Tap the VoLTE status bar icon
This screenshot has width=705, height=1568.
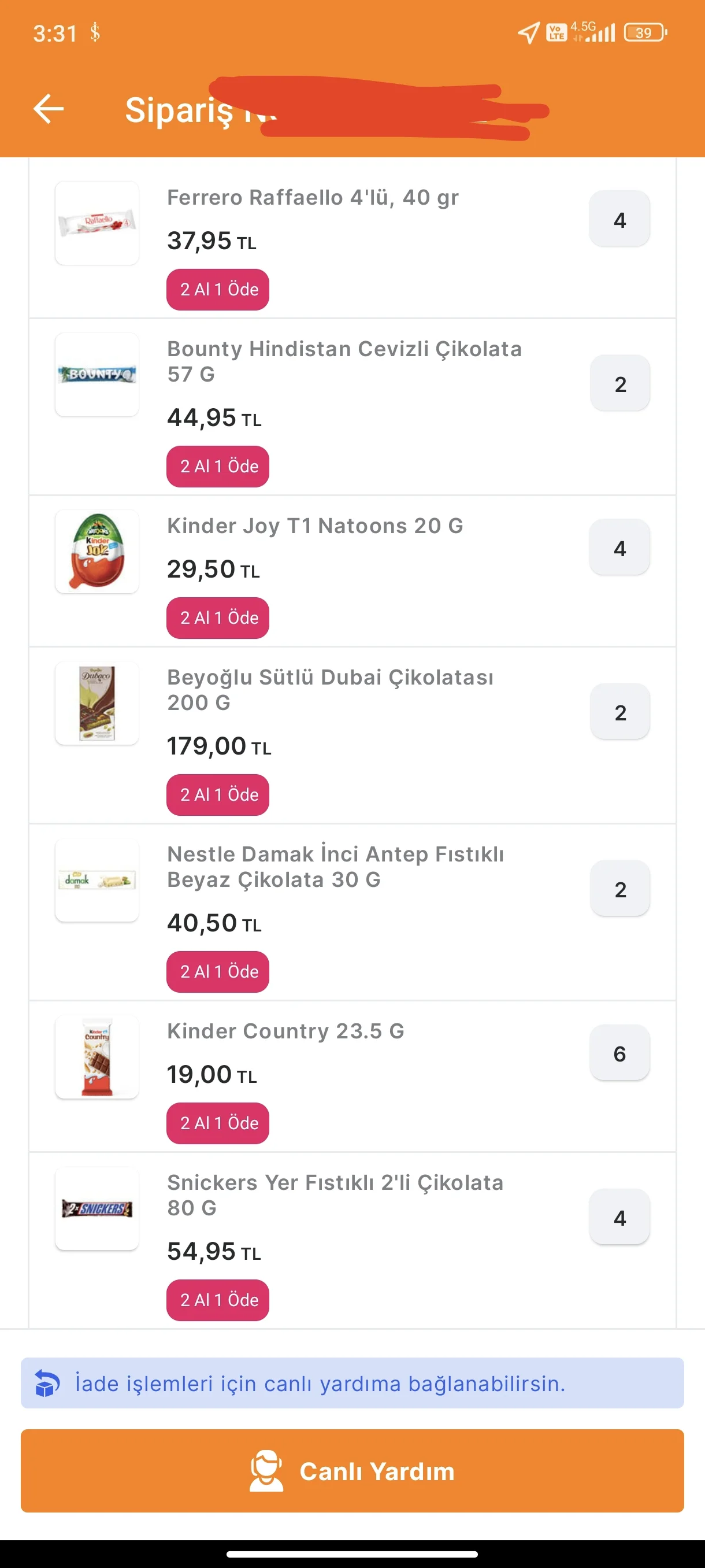[556, 32]
